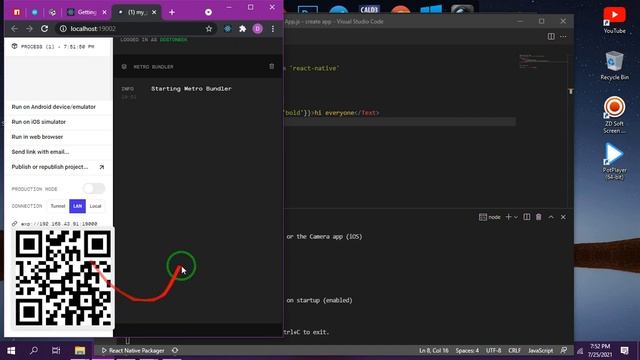
Task: Split the VS Code editor
Action: [551, 36]
